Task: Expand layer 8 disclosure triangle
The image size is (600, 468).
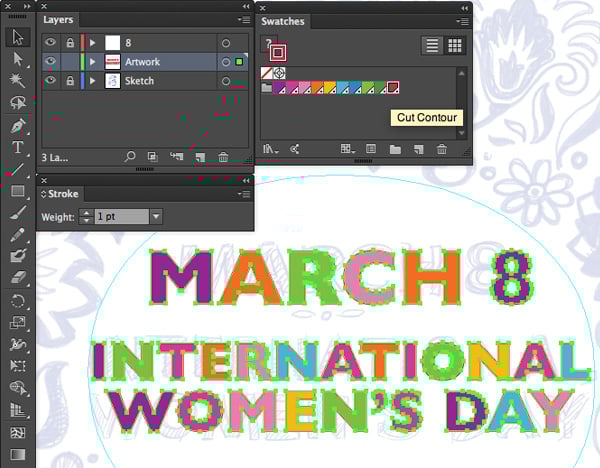Action: [92, 42]
